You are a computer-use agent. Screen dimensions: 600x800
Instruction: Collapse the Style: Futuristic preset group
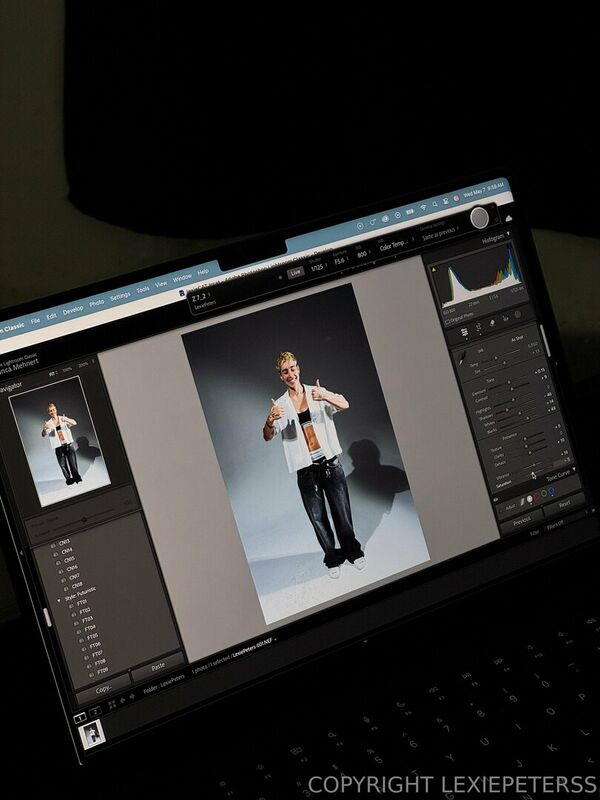(59, 601)
